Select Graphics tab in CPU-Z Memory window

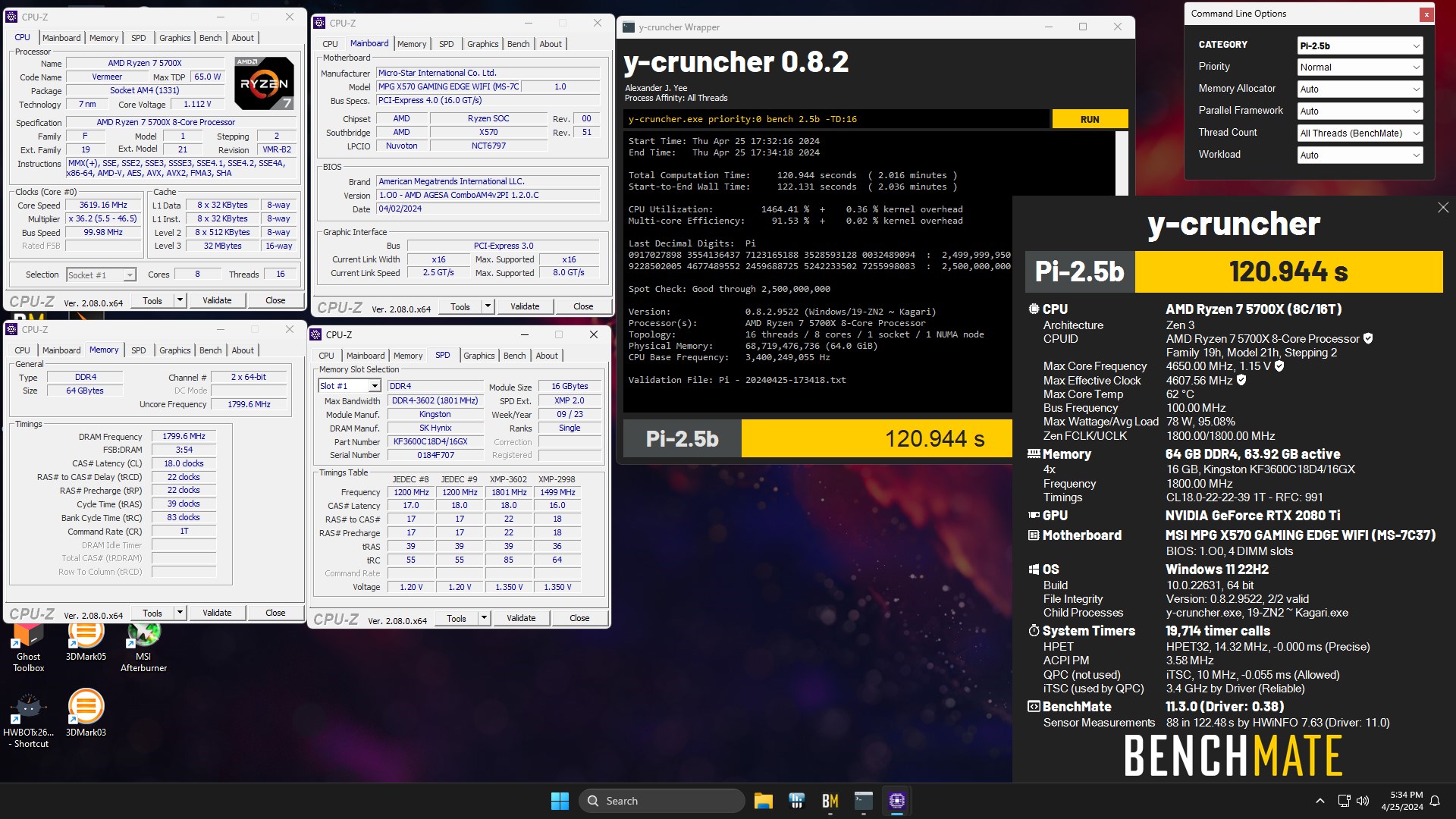pyautogui.click(x=175, y=350)
